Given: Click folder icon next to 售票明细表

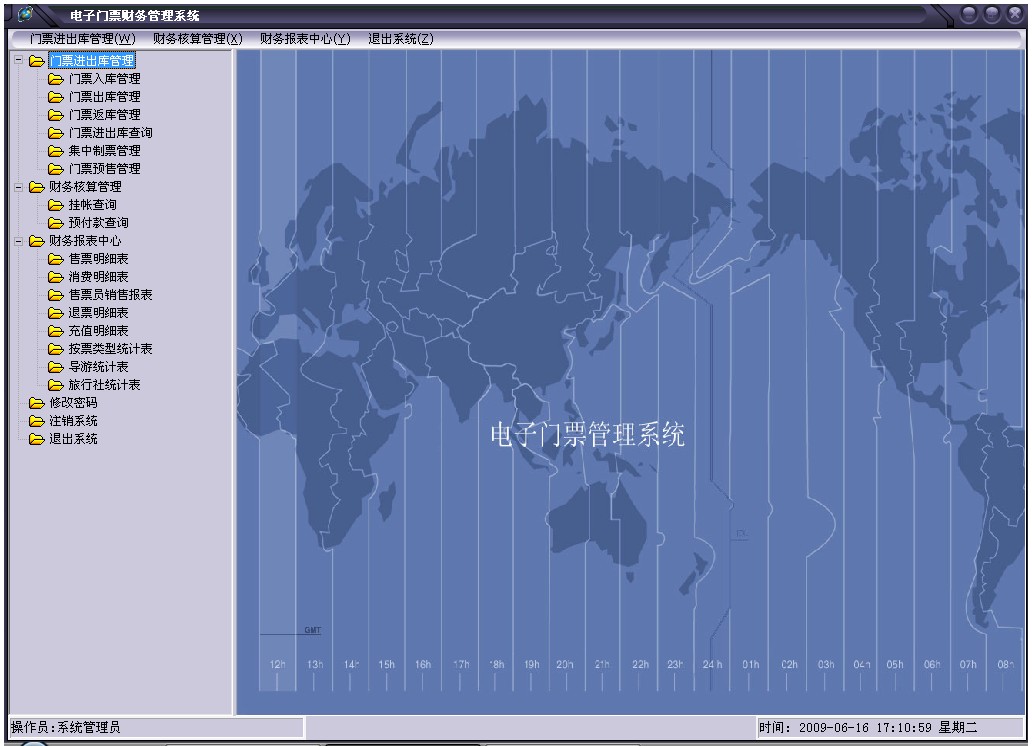Looking at the screenshot, I should click(56, 259).
